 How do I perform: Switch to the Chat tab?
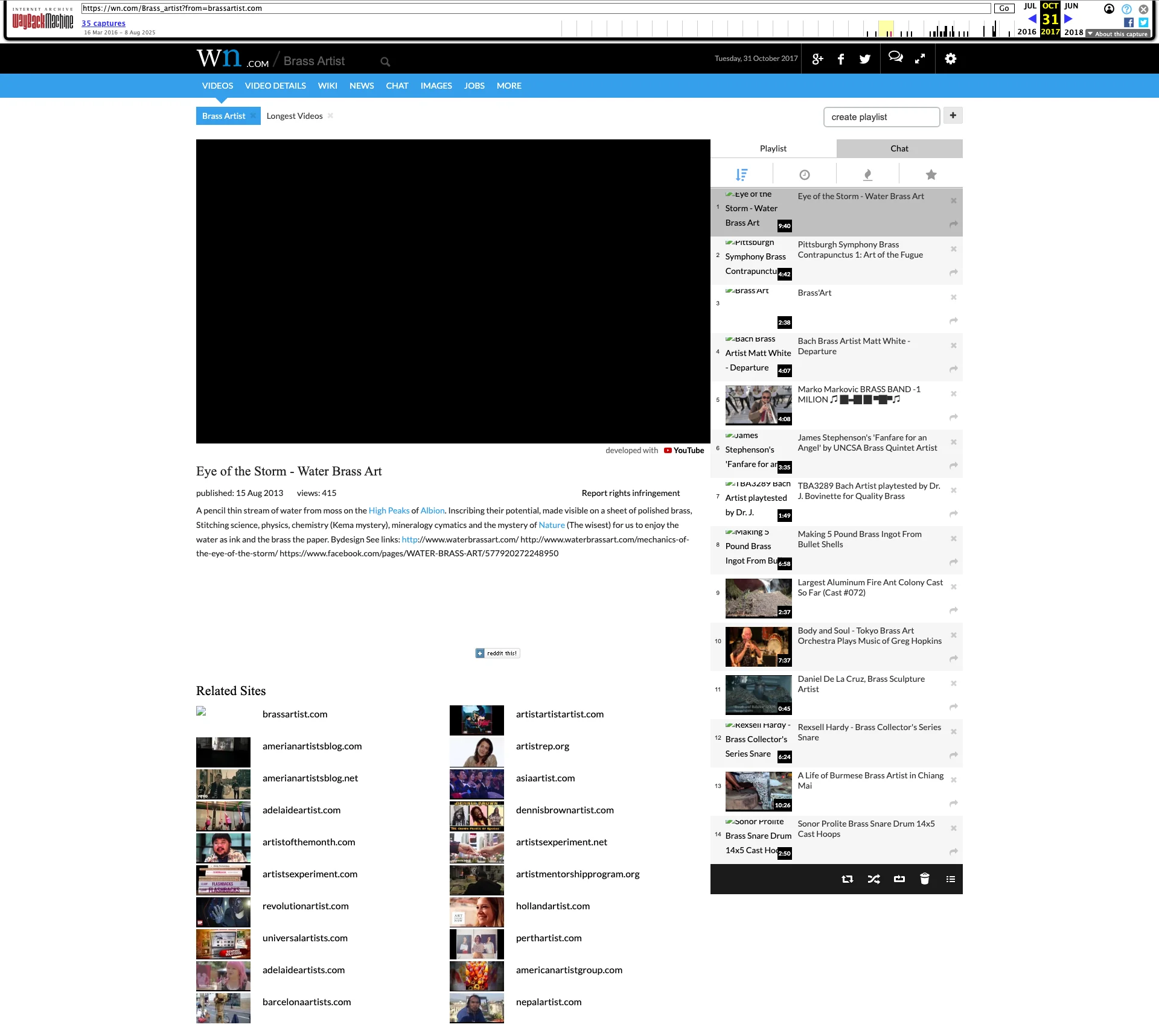tap(899, 148)
